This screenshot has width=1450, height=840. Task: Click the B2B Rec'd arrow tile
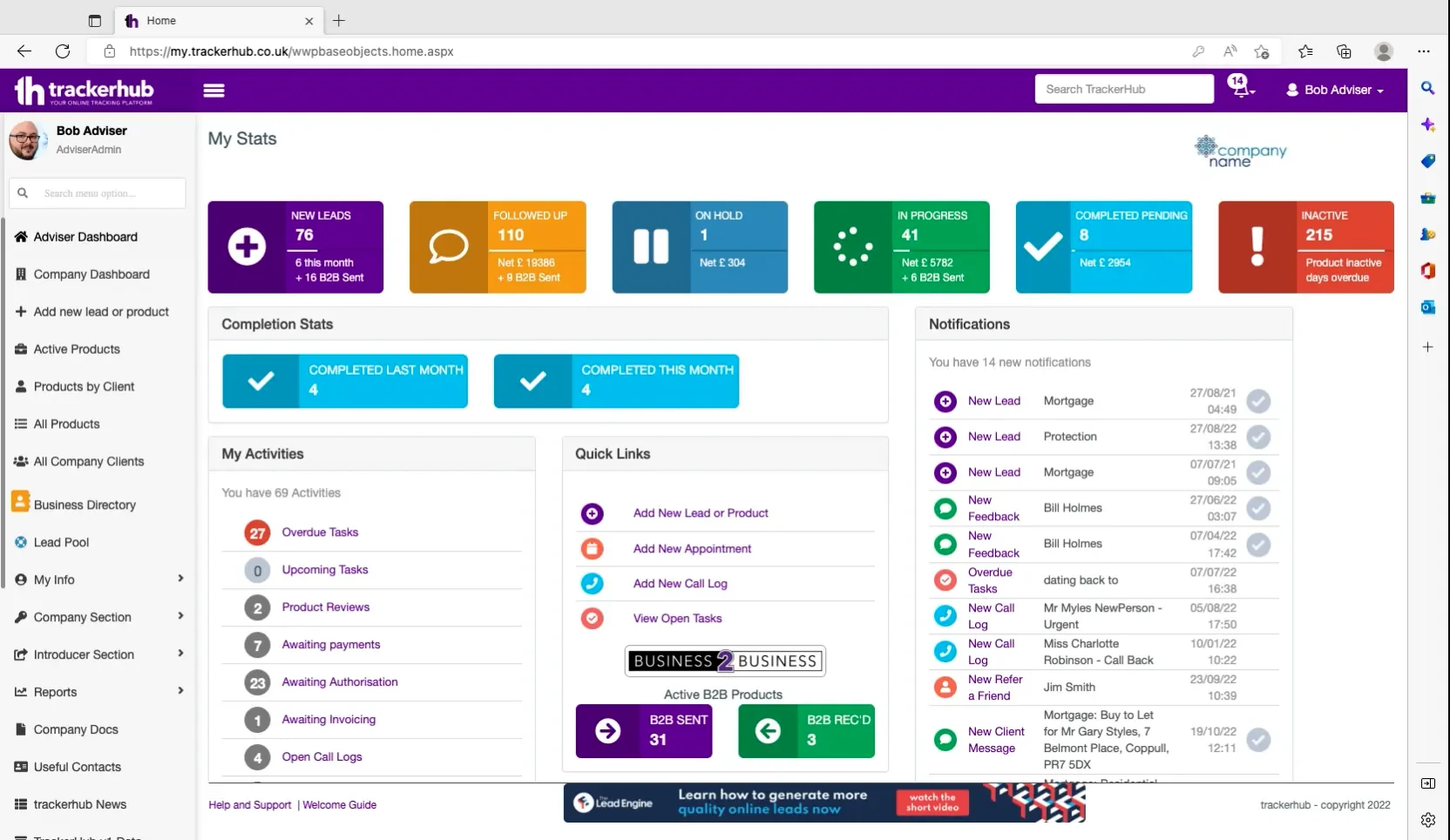coord(806,731)
